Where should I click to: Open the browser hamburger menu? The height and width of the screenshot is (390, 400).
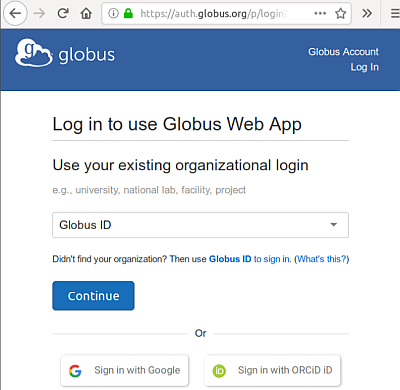point(395,13)
